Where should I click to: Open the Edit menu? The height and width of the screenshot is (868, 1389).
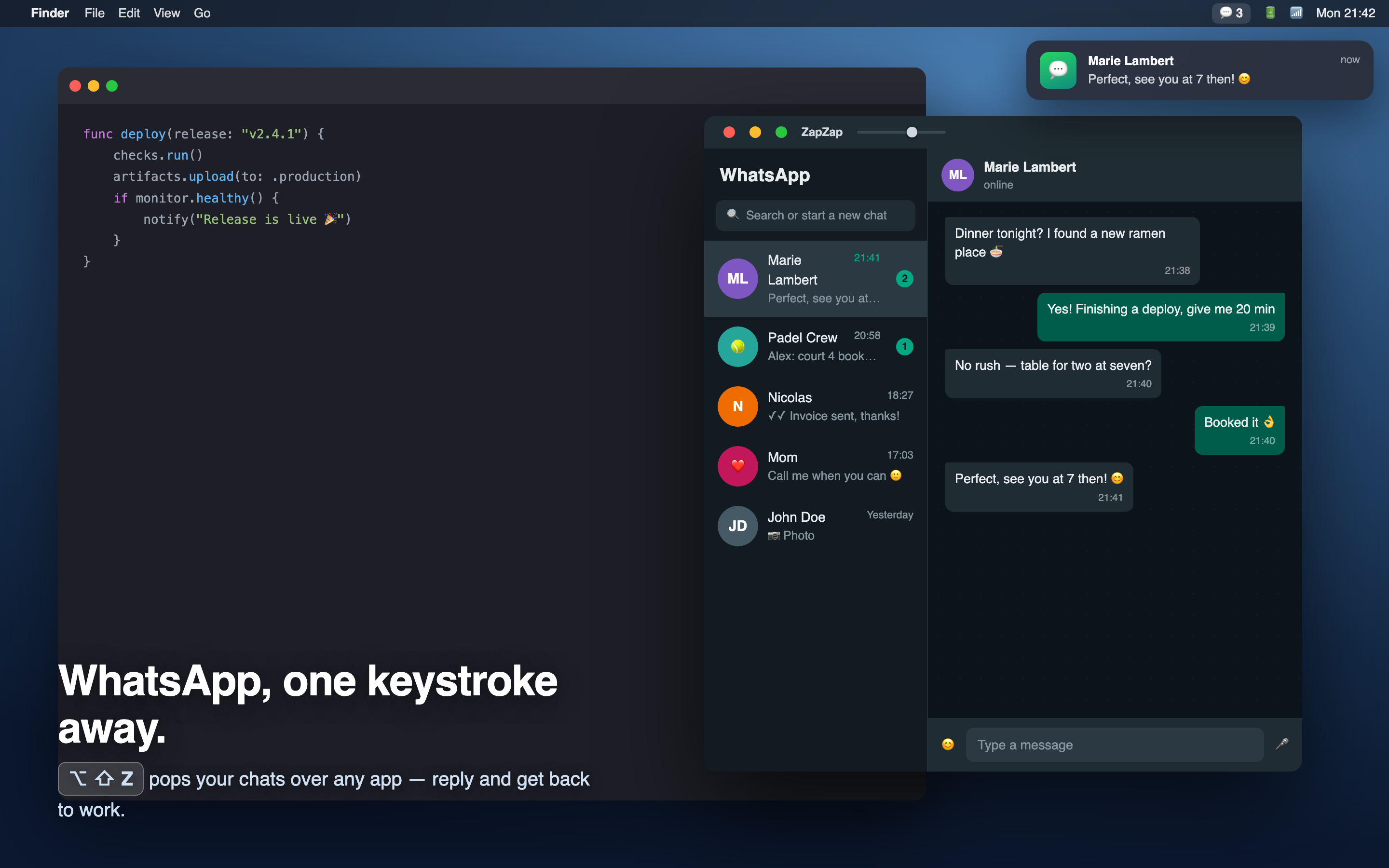pyautogui.click(x=129, y=13)
